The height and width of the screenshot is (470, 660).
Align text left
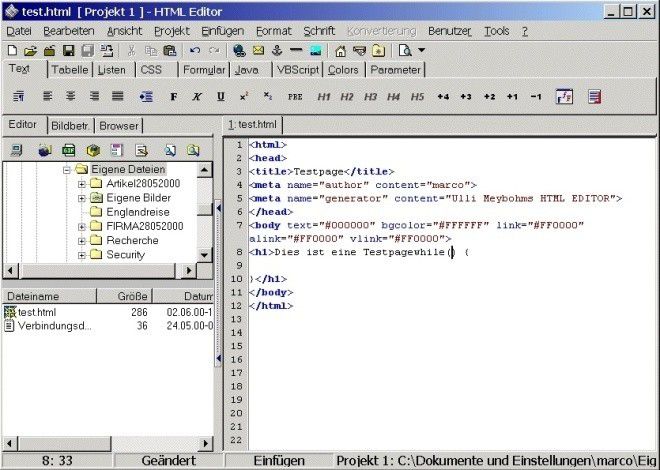(47, 96)
